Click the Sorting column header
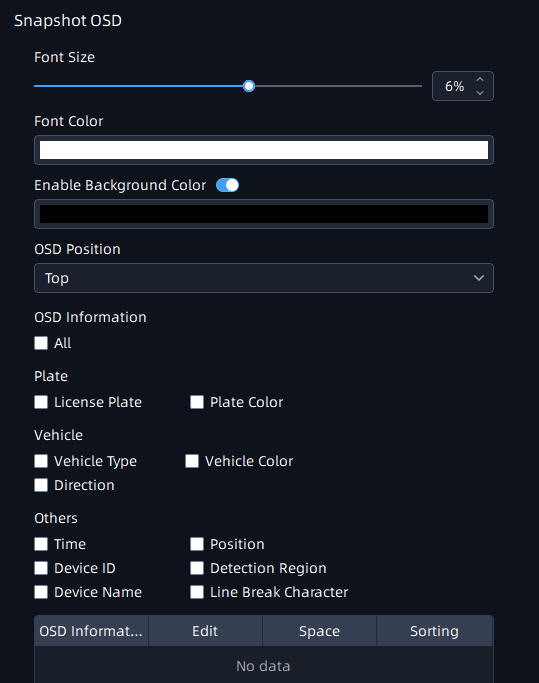This screenshot has height=683, width=539. point(434,631)
